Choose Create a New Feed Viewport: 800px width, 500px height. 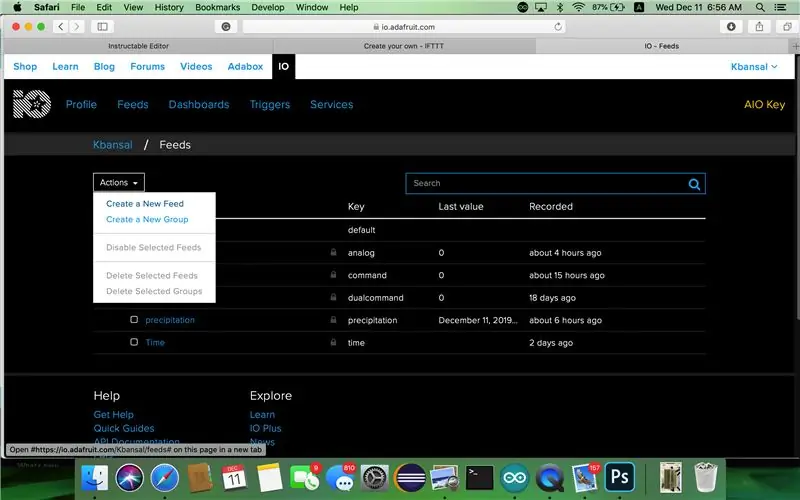coord(145,204)
